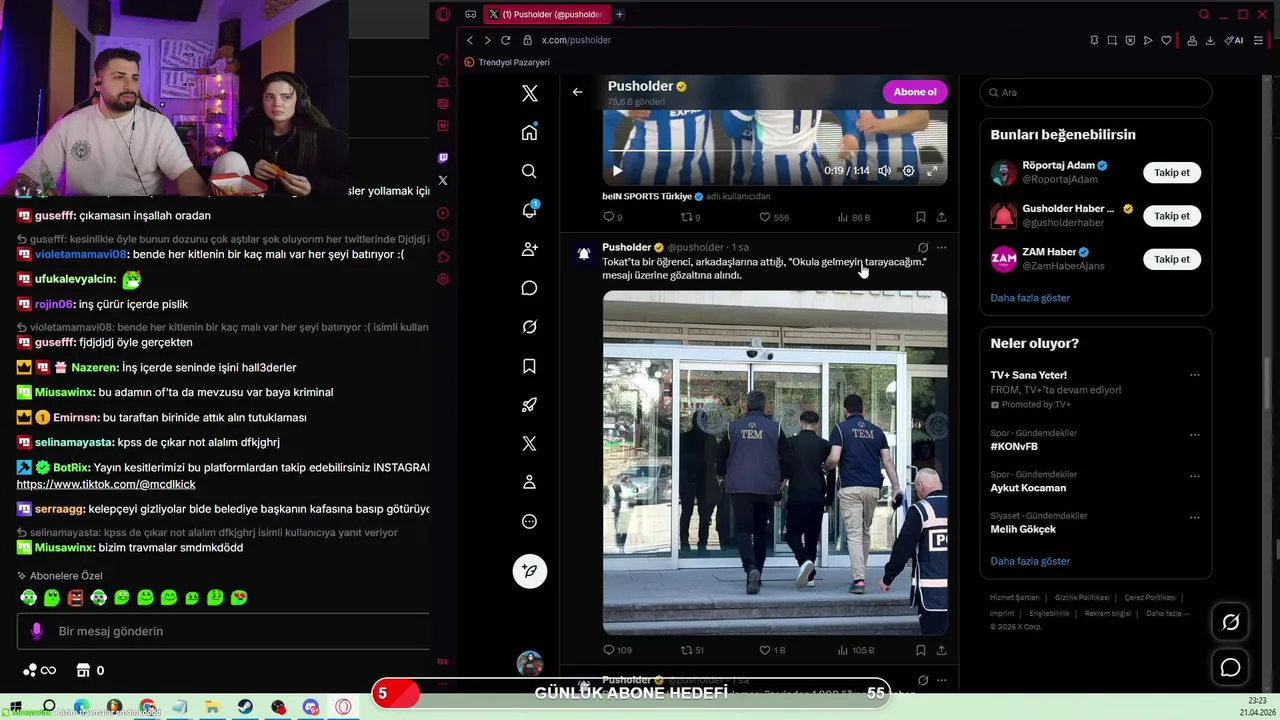Share the Tokat student post
1280x720 pixels.
click(941, 650)
